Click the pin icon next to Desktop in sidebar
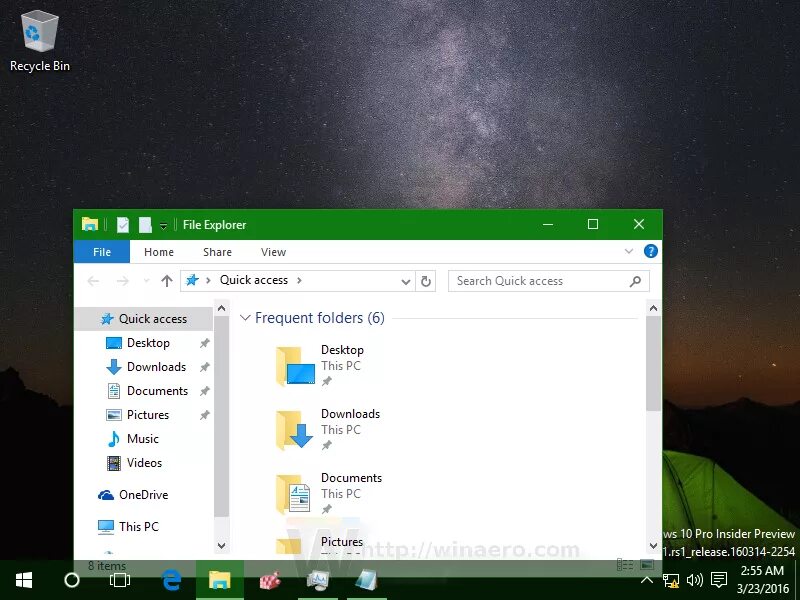The width and height of the screenshot is (800, 600). click(x=205, y=343)
